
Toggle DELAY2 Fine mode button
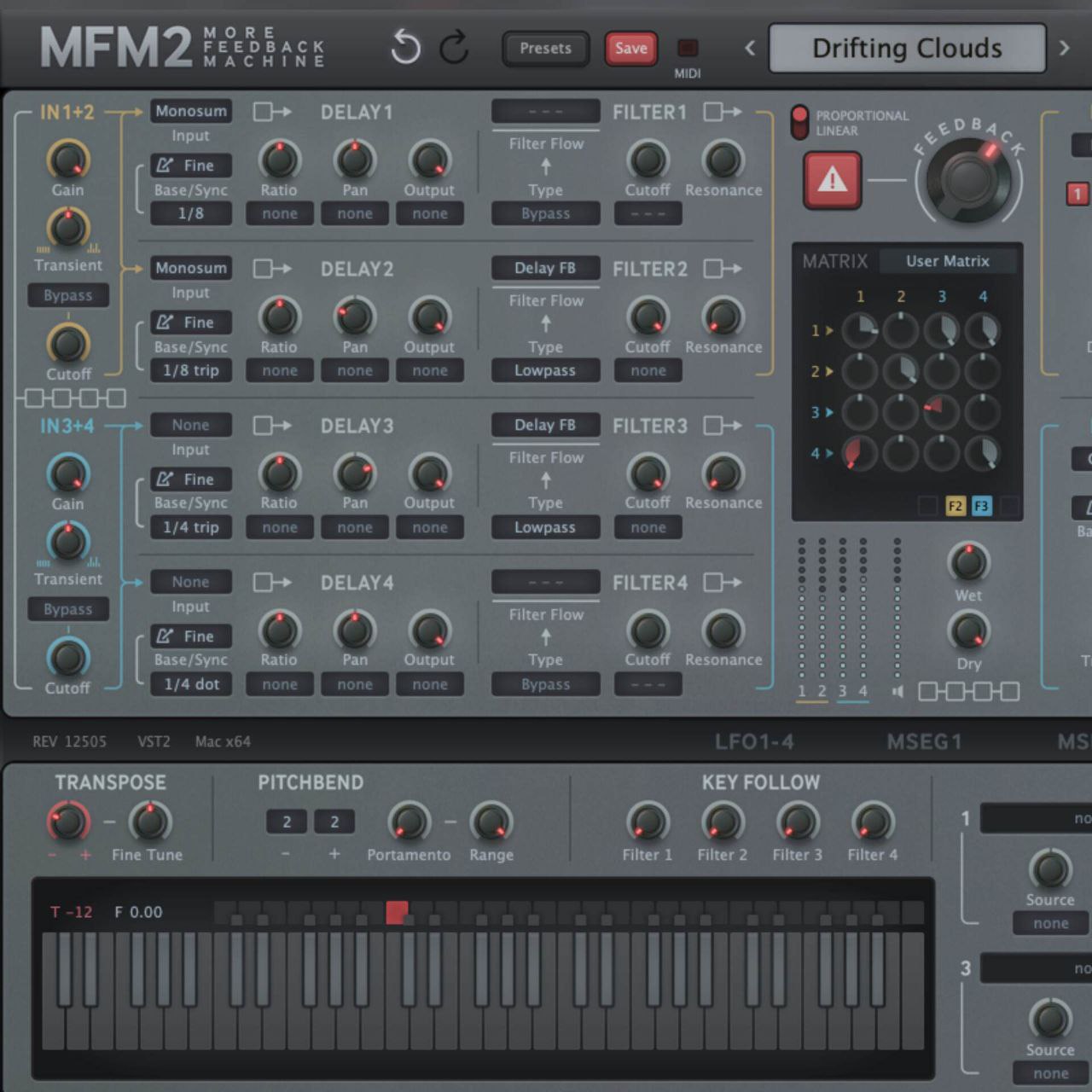[191, 322]
